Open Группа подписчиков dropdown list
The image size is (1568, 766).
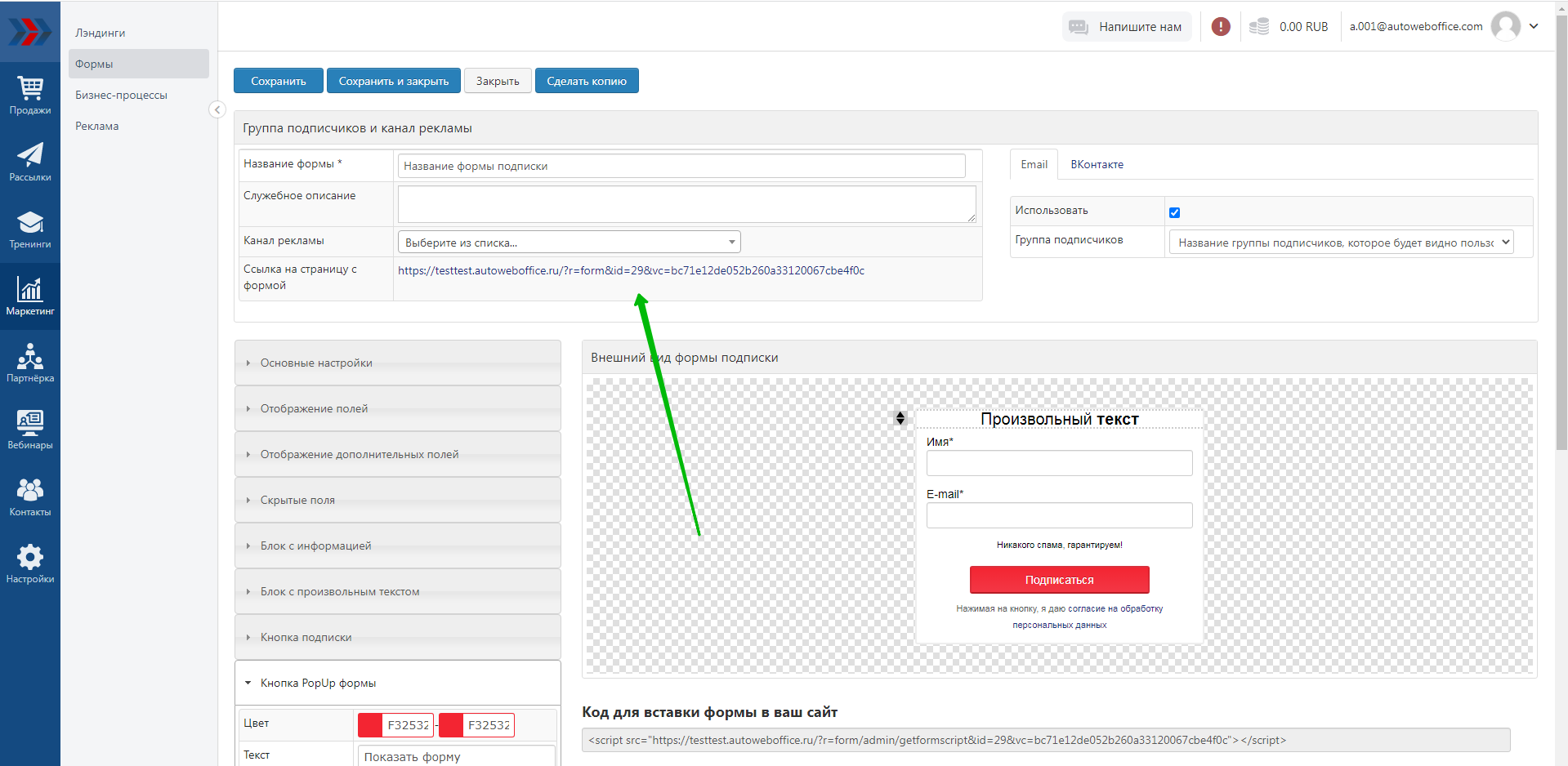pos(1341,243)
